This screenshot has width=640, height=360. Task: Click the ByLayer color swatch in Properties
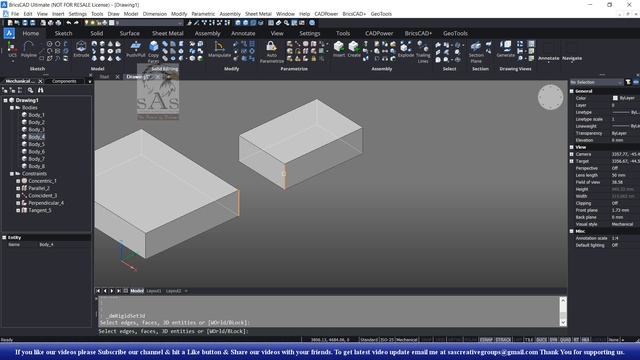click(615, 98)
